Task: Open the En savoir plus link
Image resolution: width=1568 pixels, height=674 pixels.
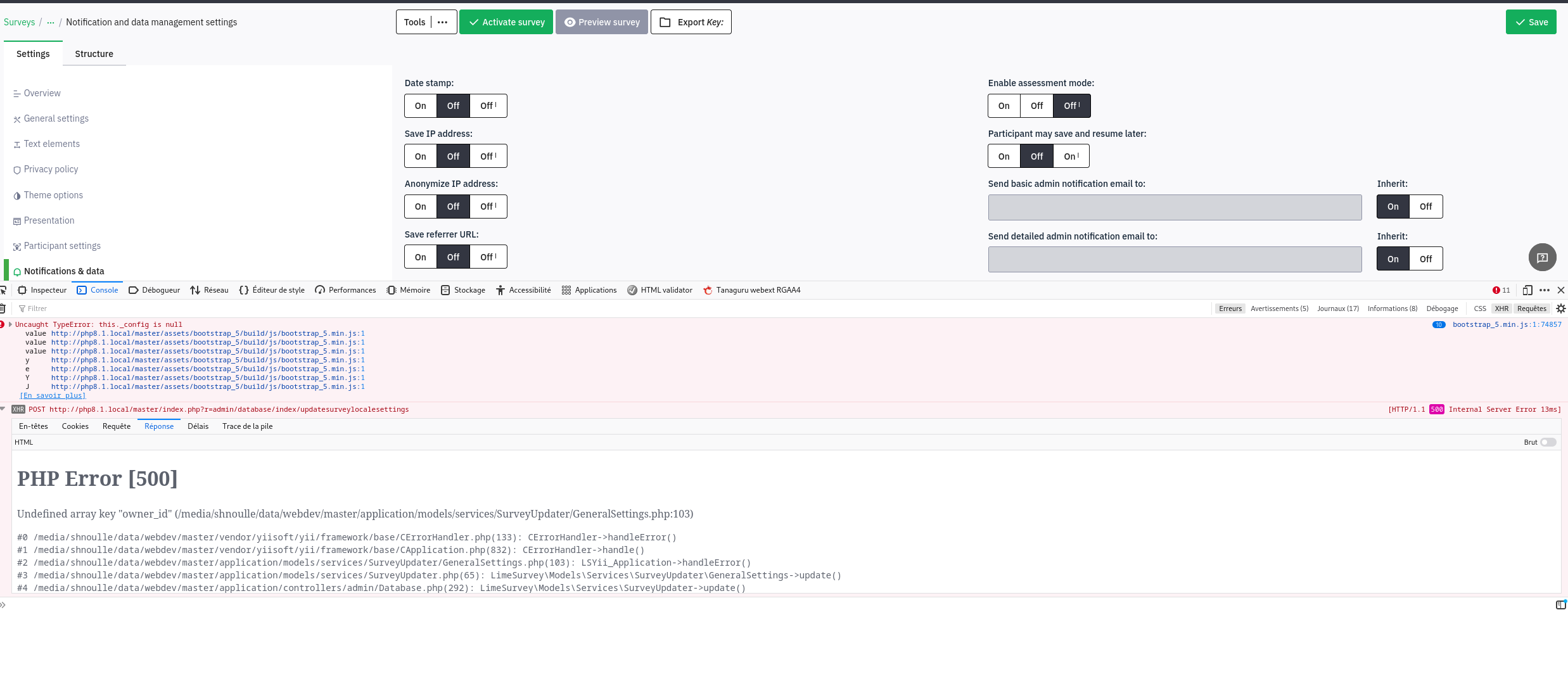Action: (x=53, y=395)
